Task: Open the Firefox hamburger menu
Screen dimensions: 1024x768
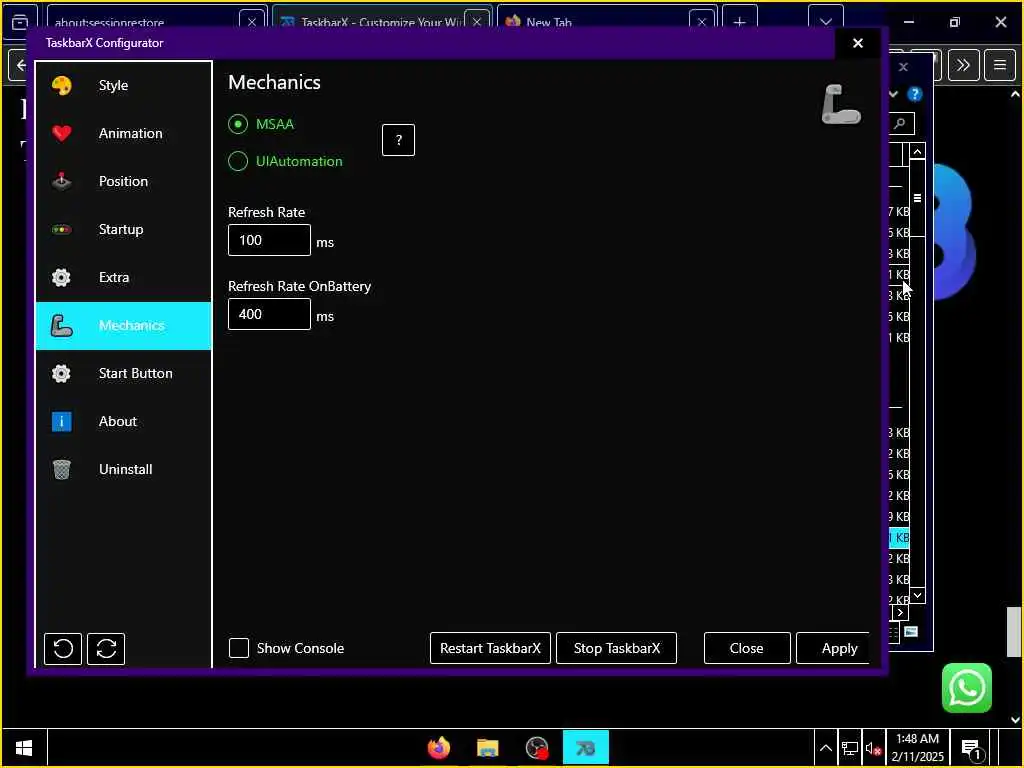Action: 1000,65
